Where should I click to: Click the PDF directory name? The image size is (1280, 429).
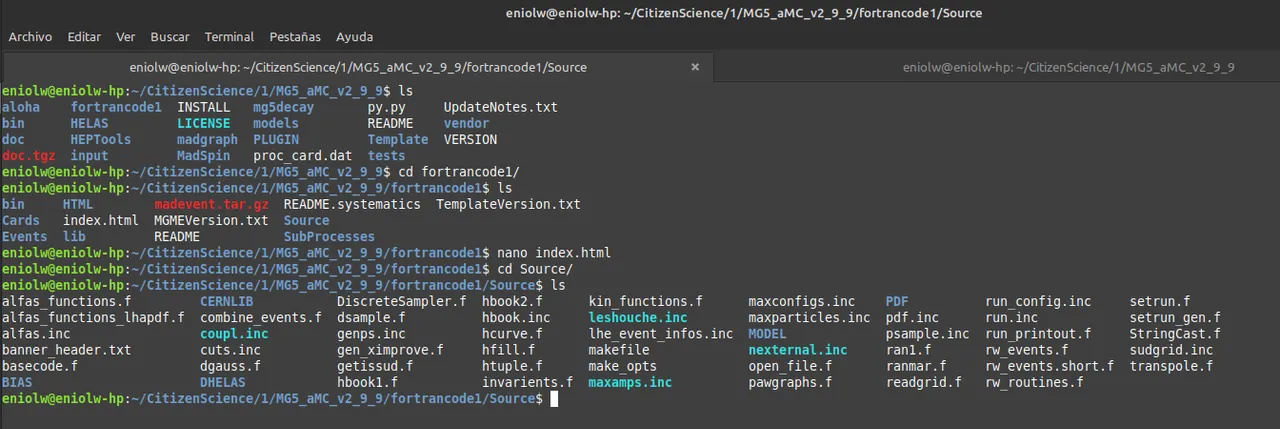click(x=897, y=301)
